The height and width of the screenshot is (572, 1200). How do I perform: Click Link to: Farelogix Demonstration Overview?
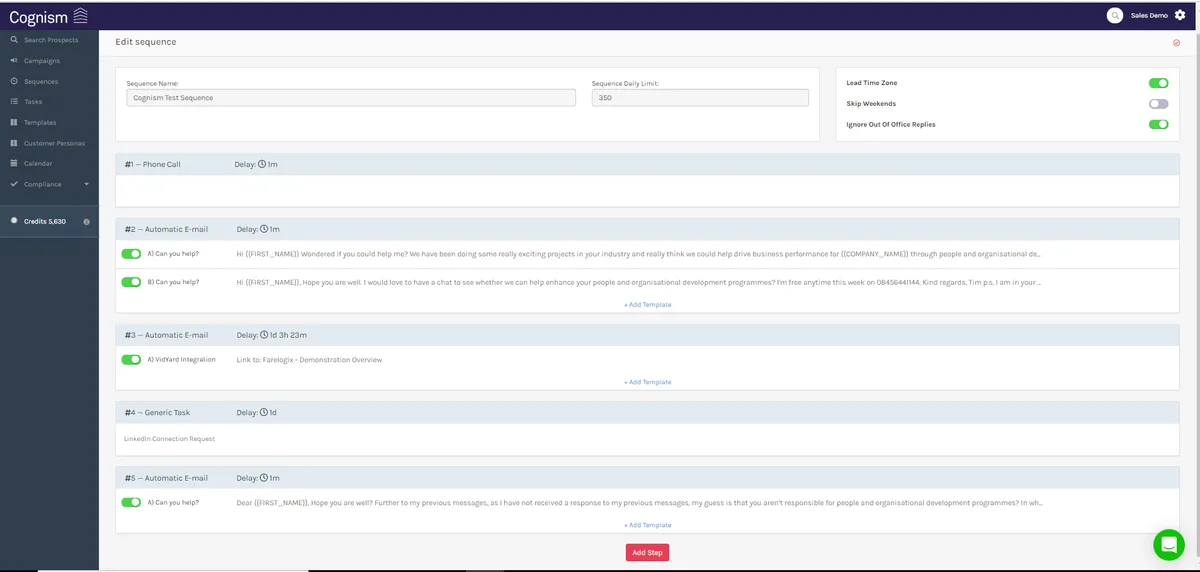tap(309, 360)
